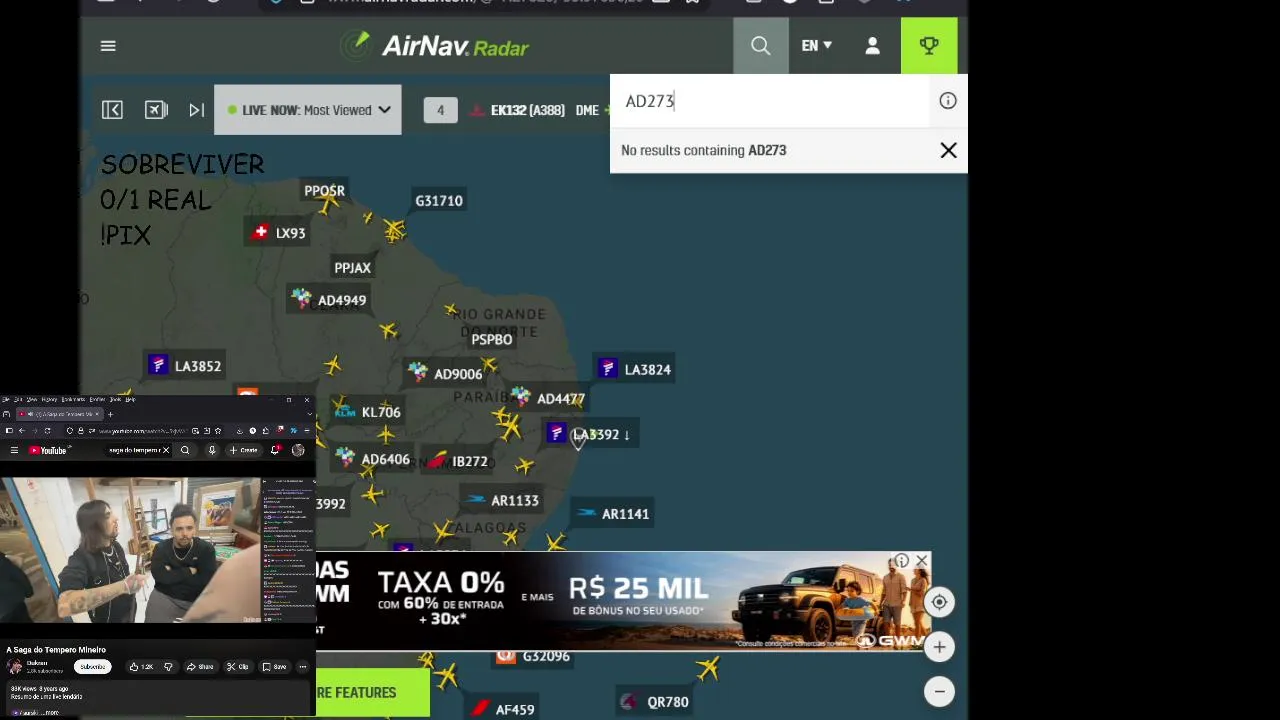This screenshot has width=1280, height=720.
Task: Dislike the YouTube video
Action: click(x=168, y=667)
